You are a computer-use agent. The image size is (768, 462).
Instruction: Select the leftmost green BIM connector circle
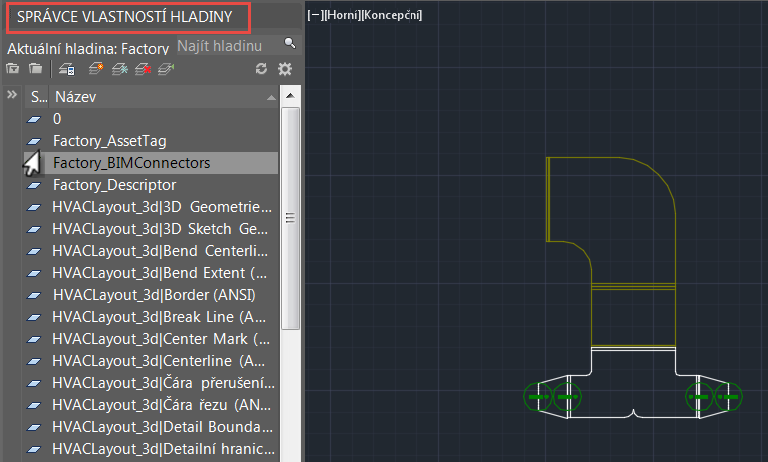pos(538,396)
